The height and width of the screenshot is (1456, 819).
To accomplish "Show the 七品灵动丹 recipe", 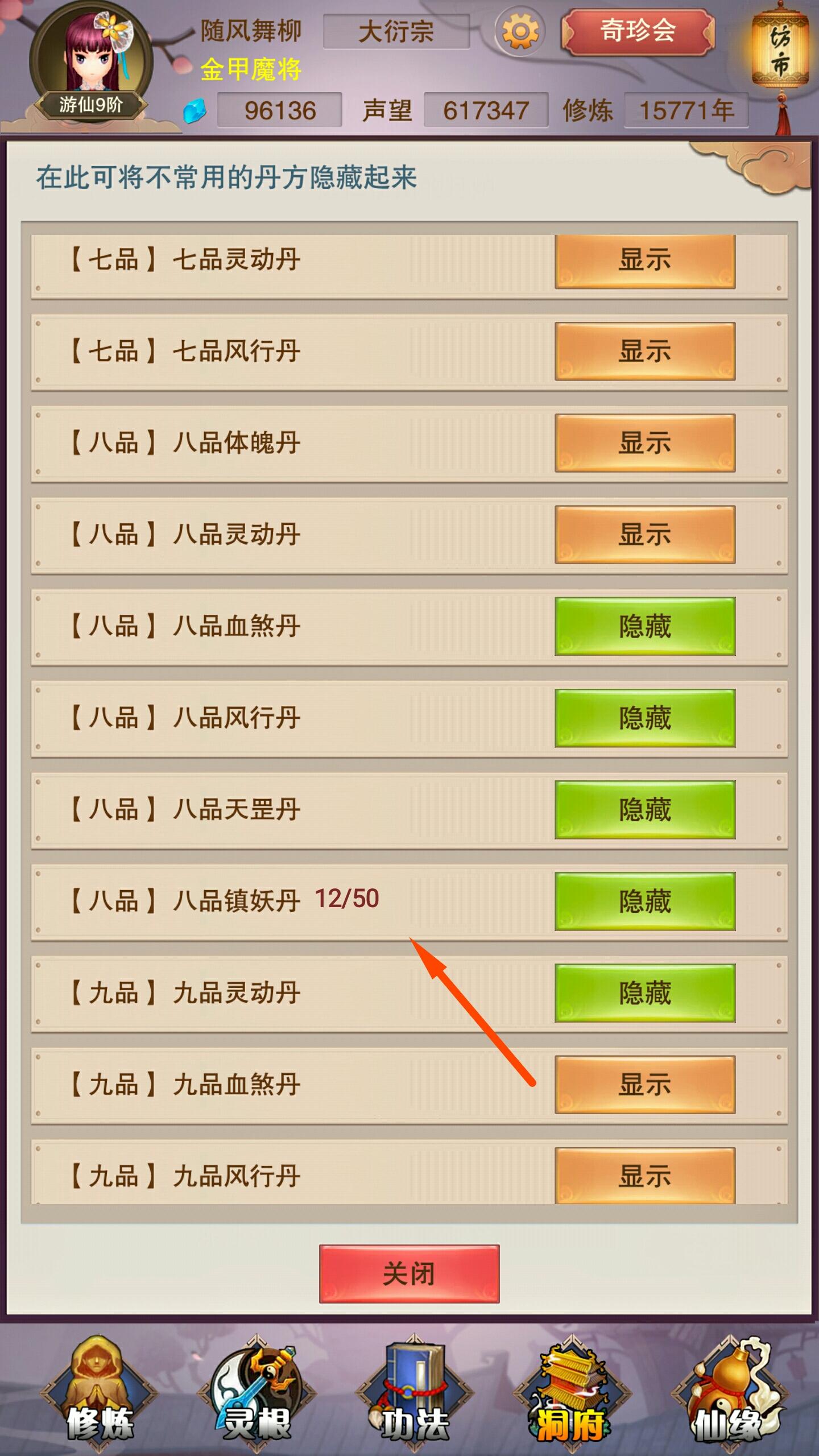I will pos(645,260).
